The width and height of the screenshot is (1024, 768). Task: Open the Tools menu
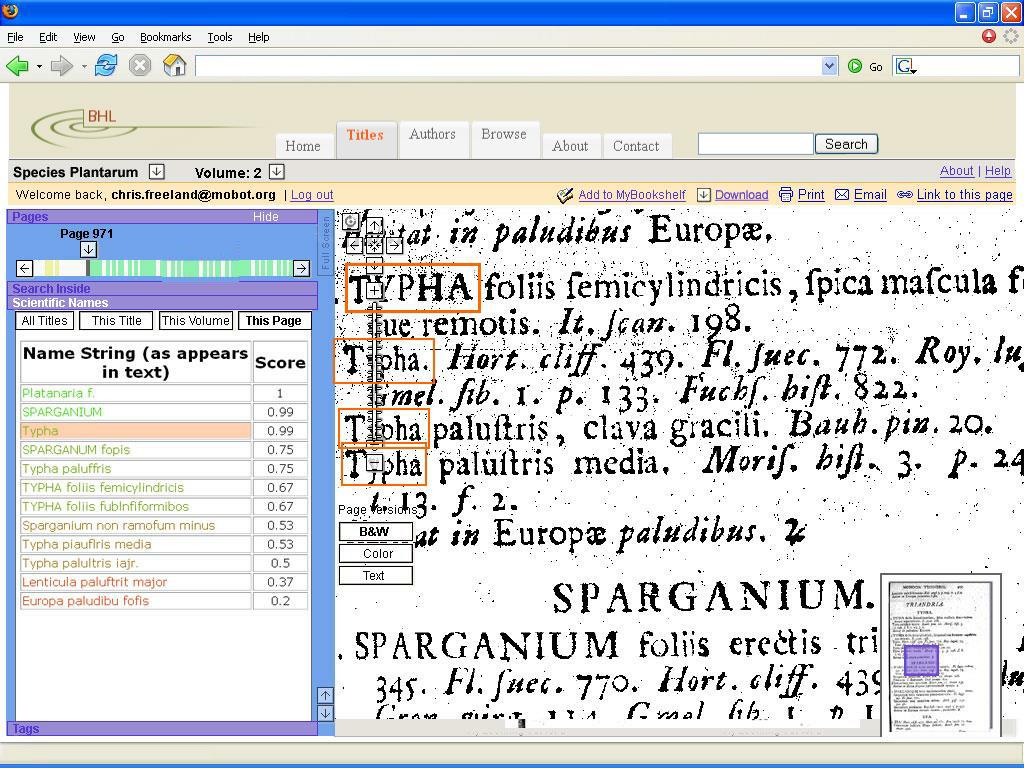220,37
